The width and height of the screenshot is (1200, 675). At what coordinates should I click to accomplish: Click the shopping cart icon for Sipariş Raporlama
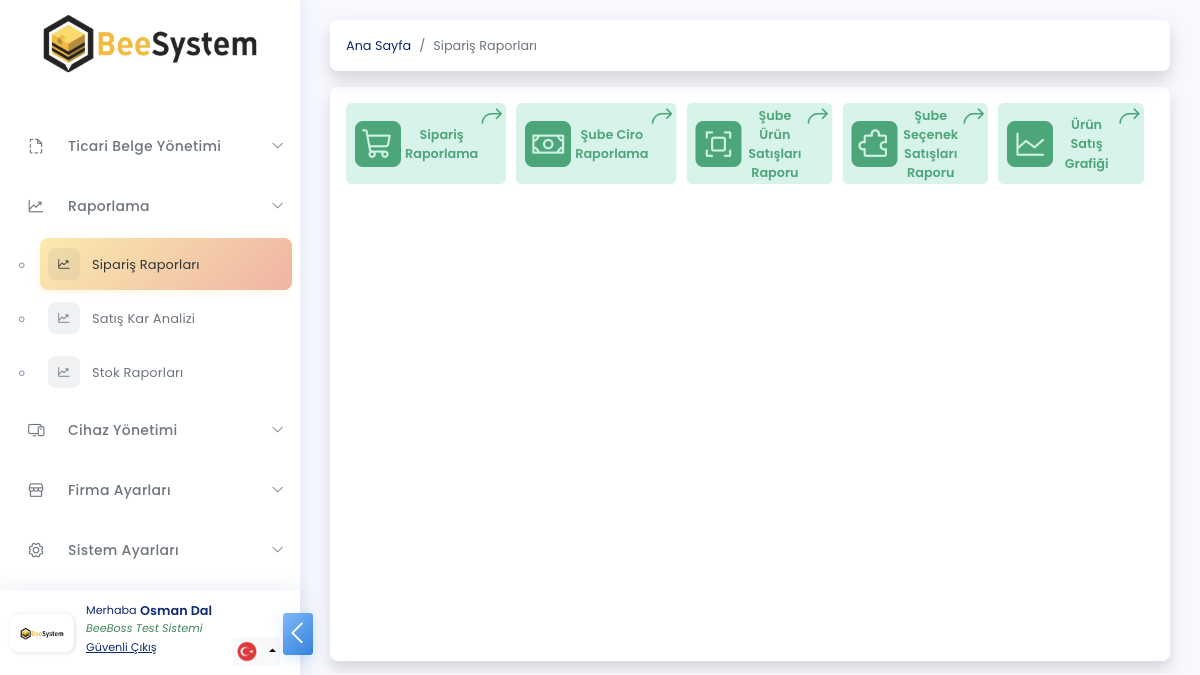377,144
